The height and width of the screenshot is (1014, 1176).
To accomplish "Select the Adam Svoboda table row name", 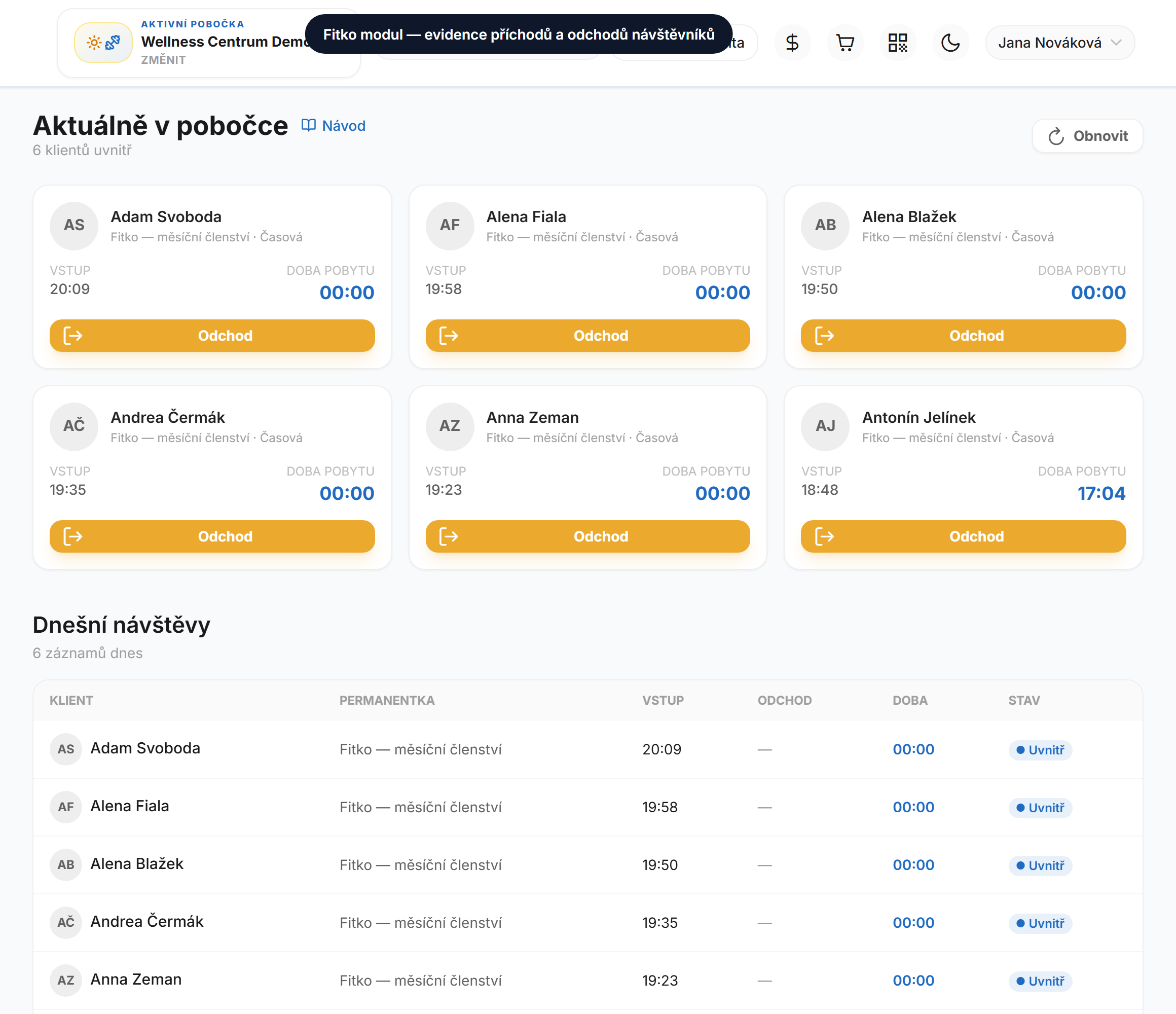I will pos(145,748).
